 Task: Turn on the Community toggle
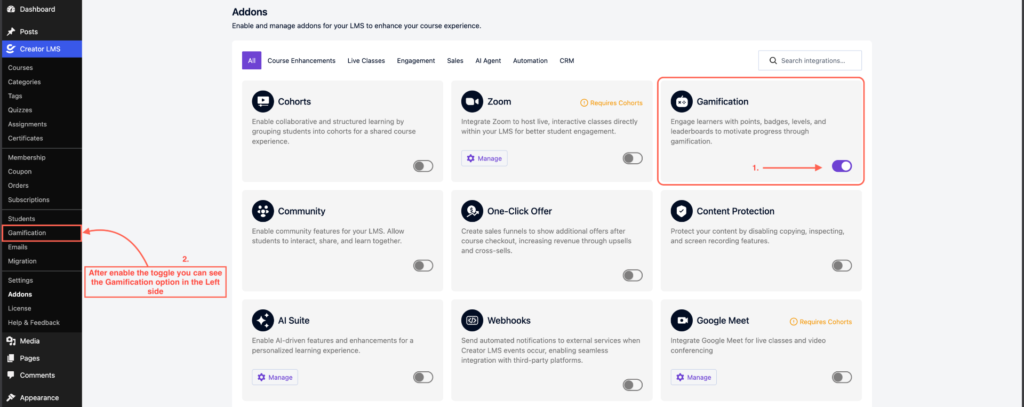[x=423, y=265]
